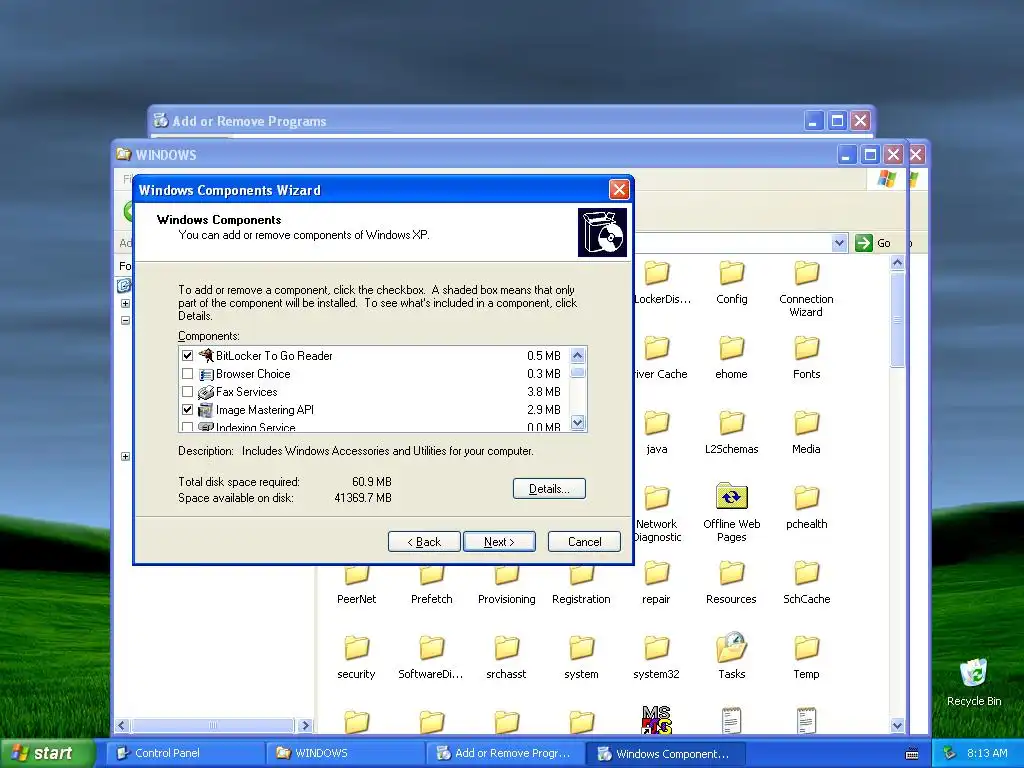Screen dimensions: 1024x768
Task: Click the clock showing 8:13 AM
Action: pos(987,753)
